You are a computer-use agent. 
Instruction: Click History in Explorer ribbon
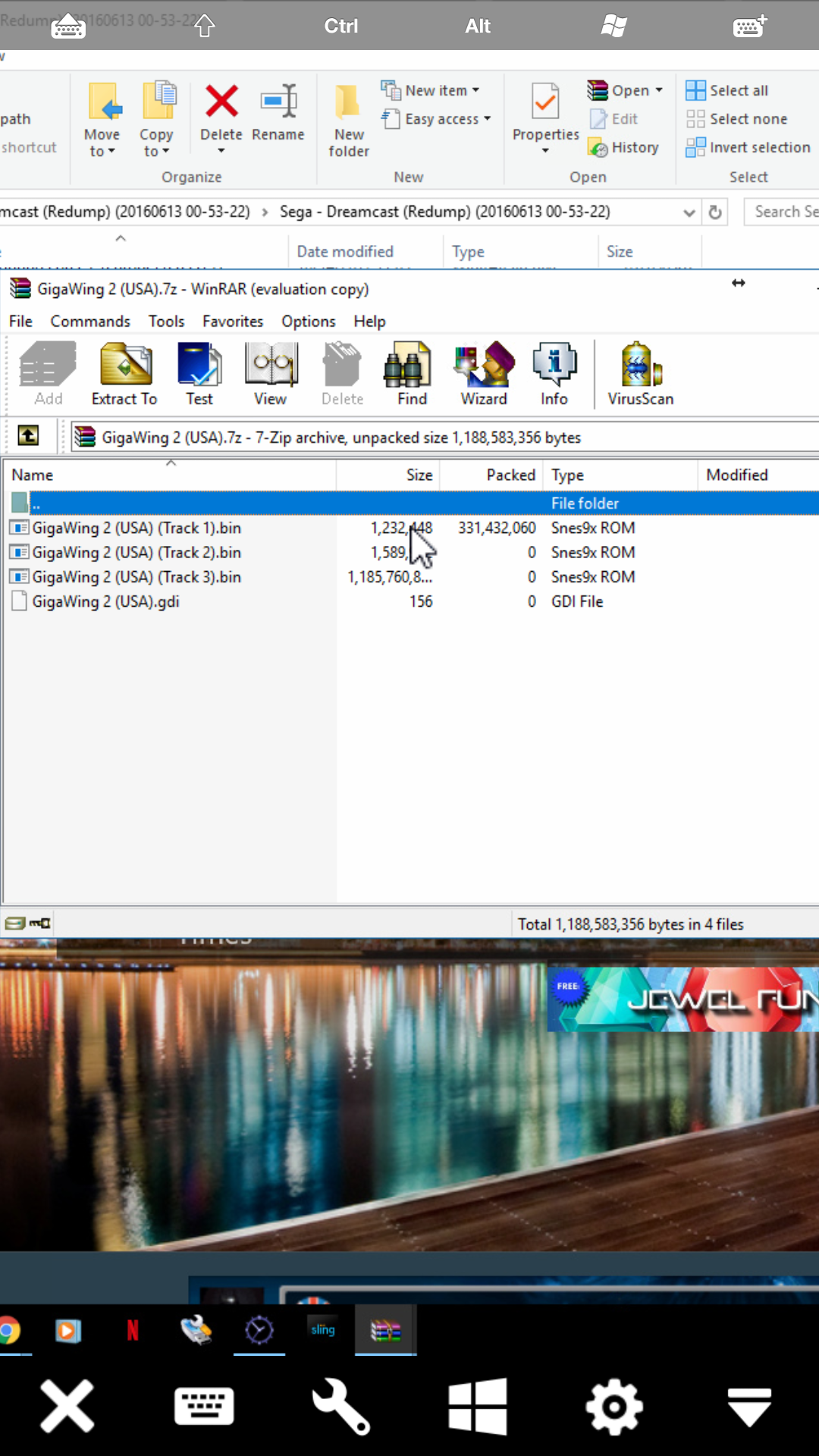[623, 148]
